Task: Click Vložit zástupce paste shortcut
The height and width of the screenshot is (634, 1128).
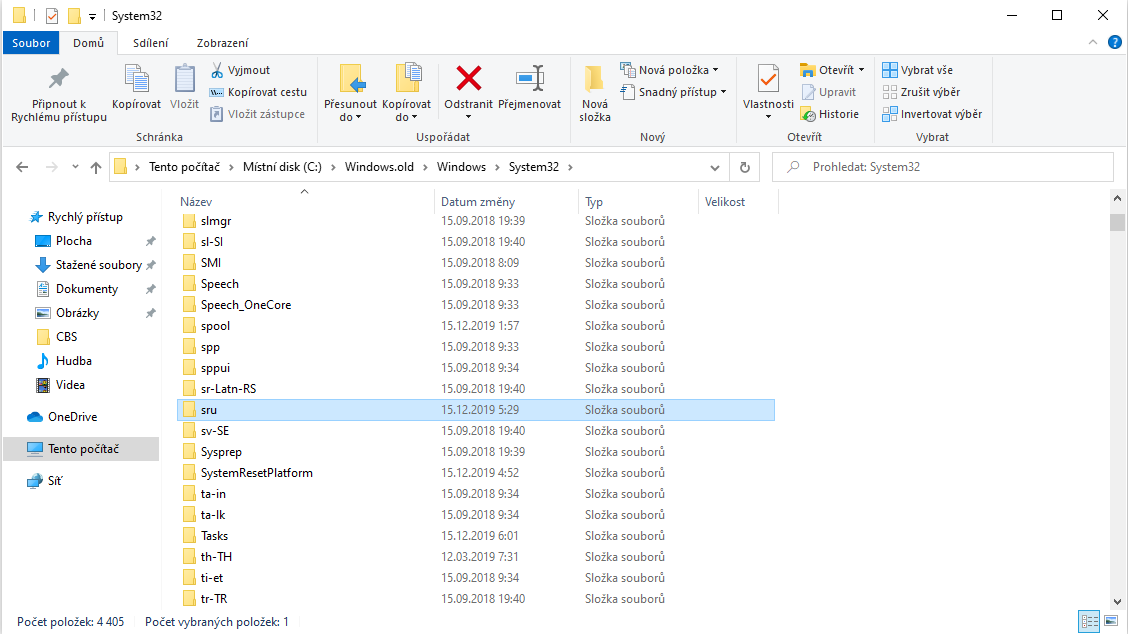Action: point(257,114)
